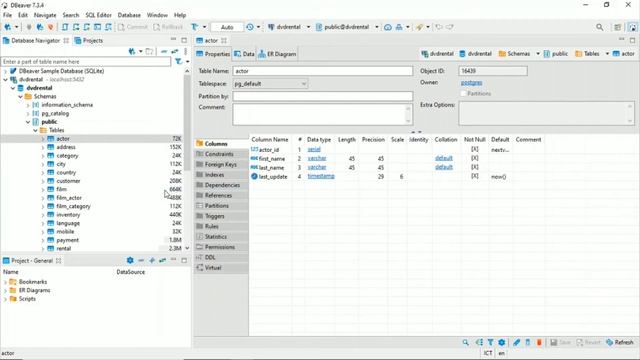Click the Statistics section
The image size is (640, 360).
[221, 237]
